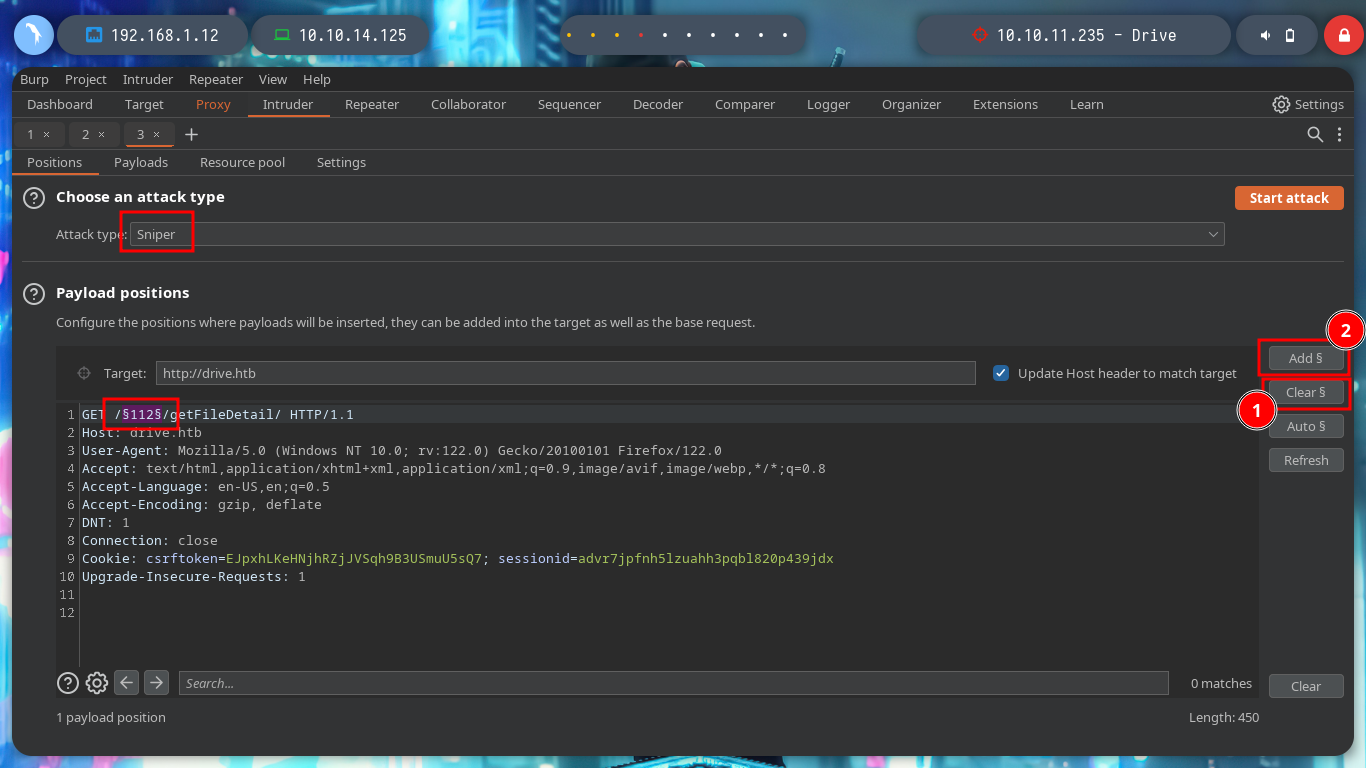Switch to the Target tab
Viewport: 1366px width, 768px height.
[144, 104]
